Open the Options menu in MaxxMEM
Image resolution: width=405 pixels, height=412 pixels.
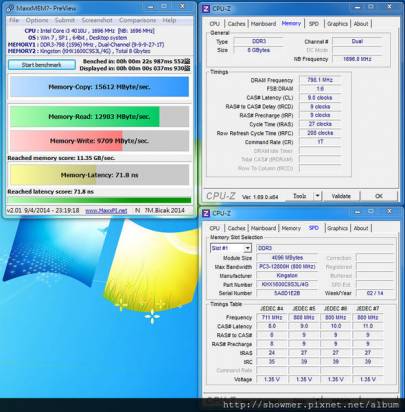pyautogui.click(x=37, y=20)
